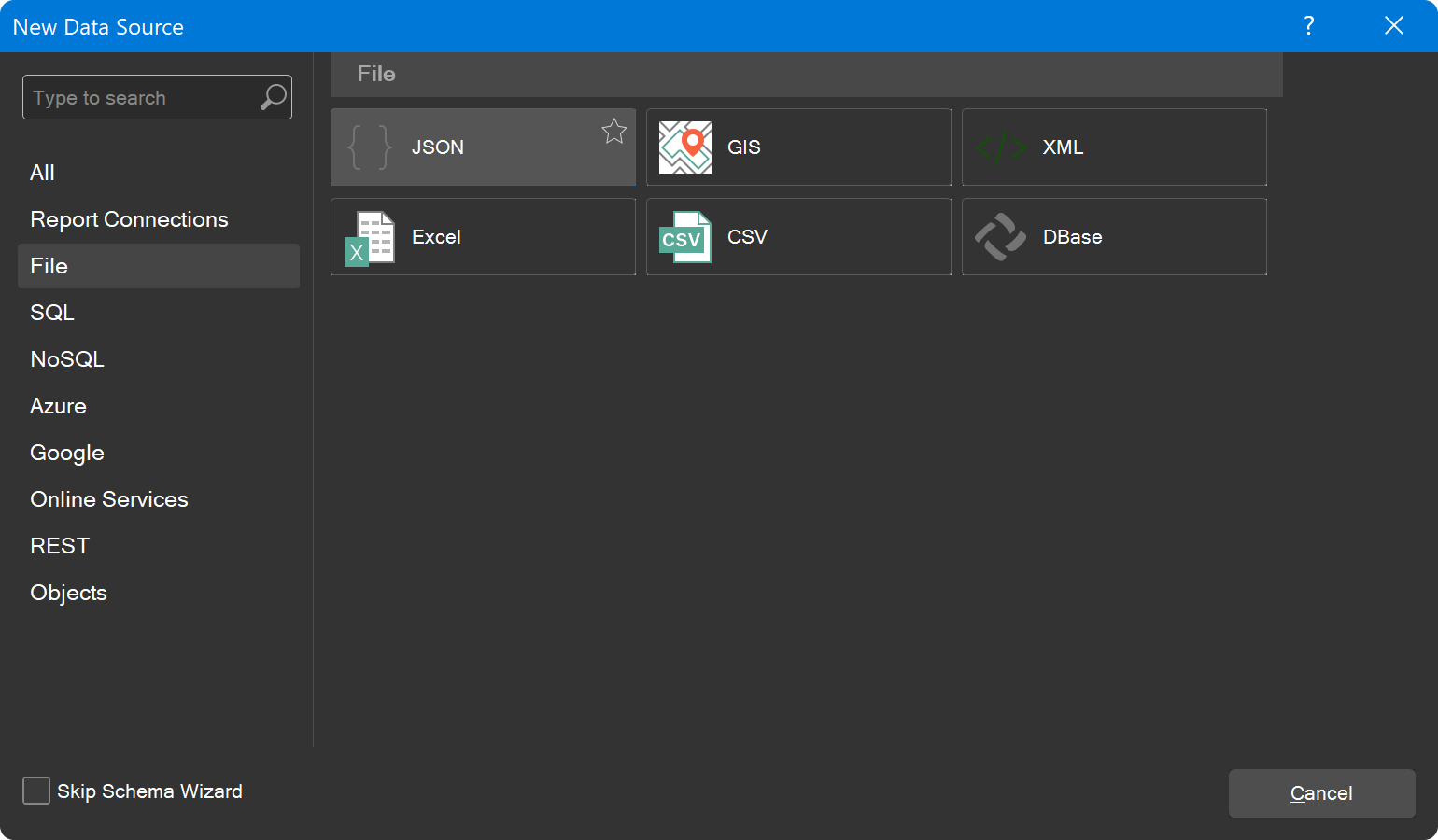Open Report Connections category
This screenshot has height=840, width=1438.
(x=159, y=219)
